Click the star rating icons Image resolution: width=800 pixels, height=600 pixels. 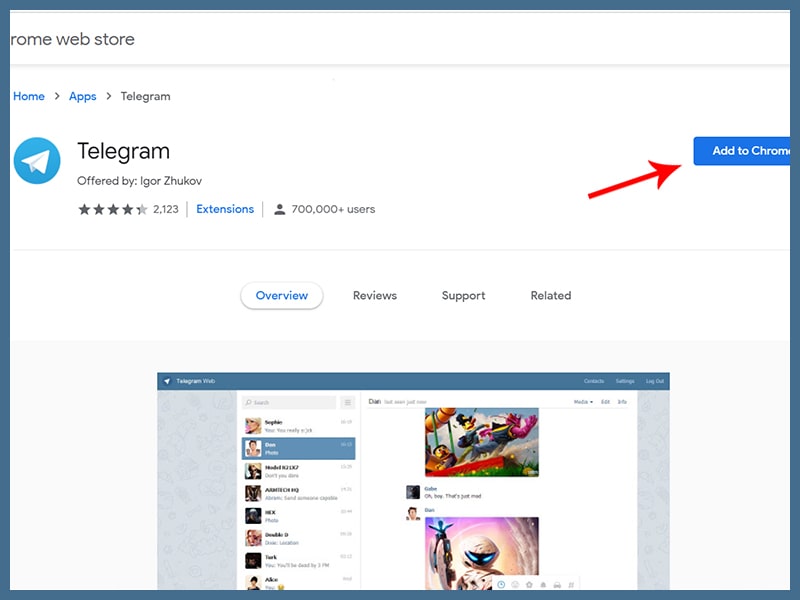tap(113, 209)
